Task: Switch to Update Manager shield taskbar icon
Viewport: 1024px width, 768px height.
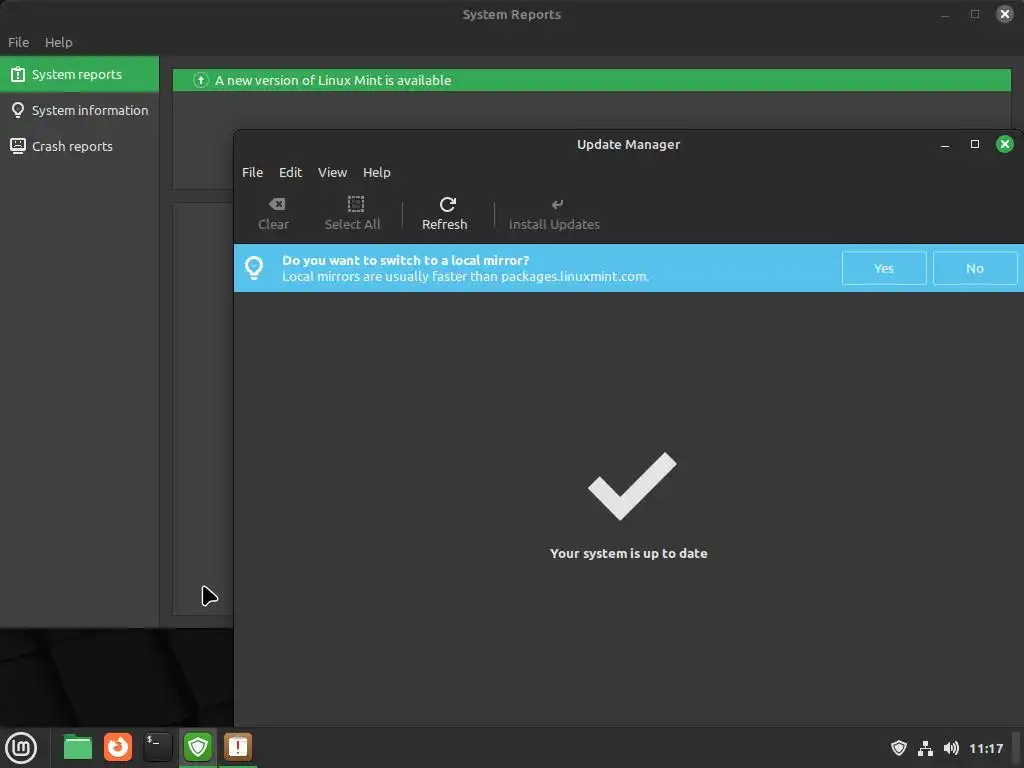Action: point(198,748)
